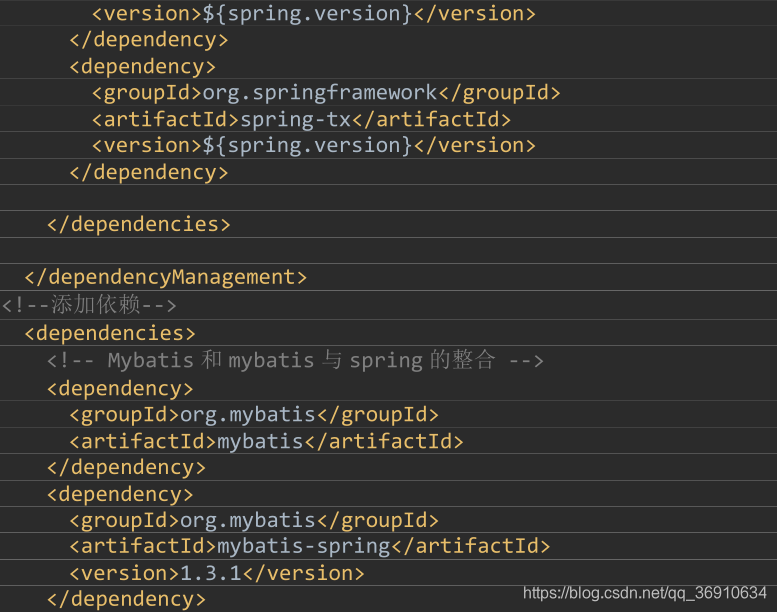Click the opening dependency tag above mybatis-spring groupId
This screenshot has height=612, width=777.
pos(120,494)
